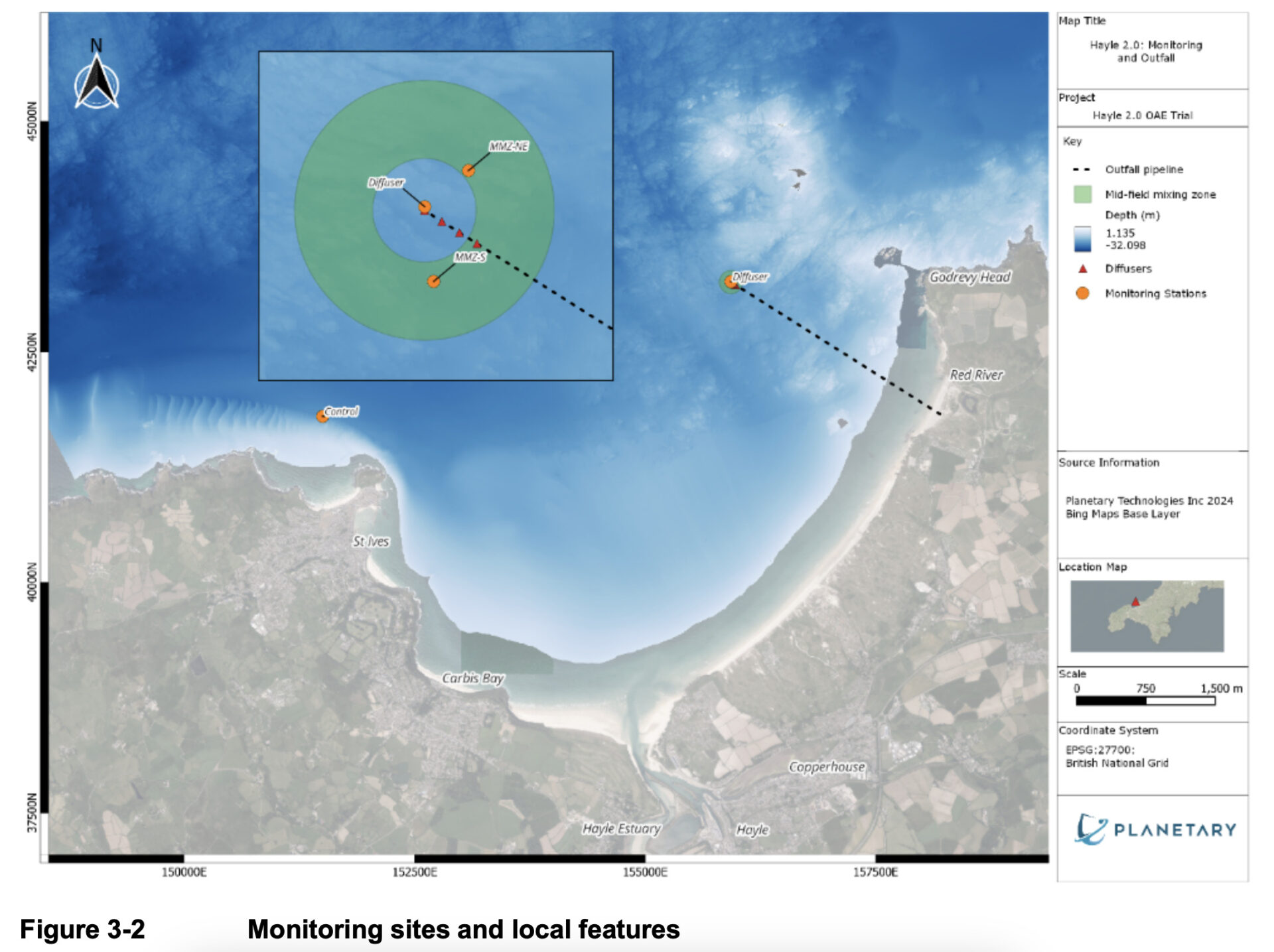The image size is (1274, 952).
Task: Click the 45000N northing axis label
Action: click(x=33, y=121)
